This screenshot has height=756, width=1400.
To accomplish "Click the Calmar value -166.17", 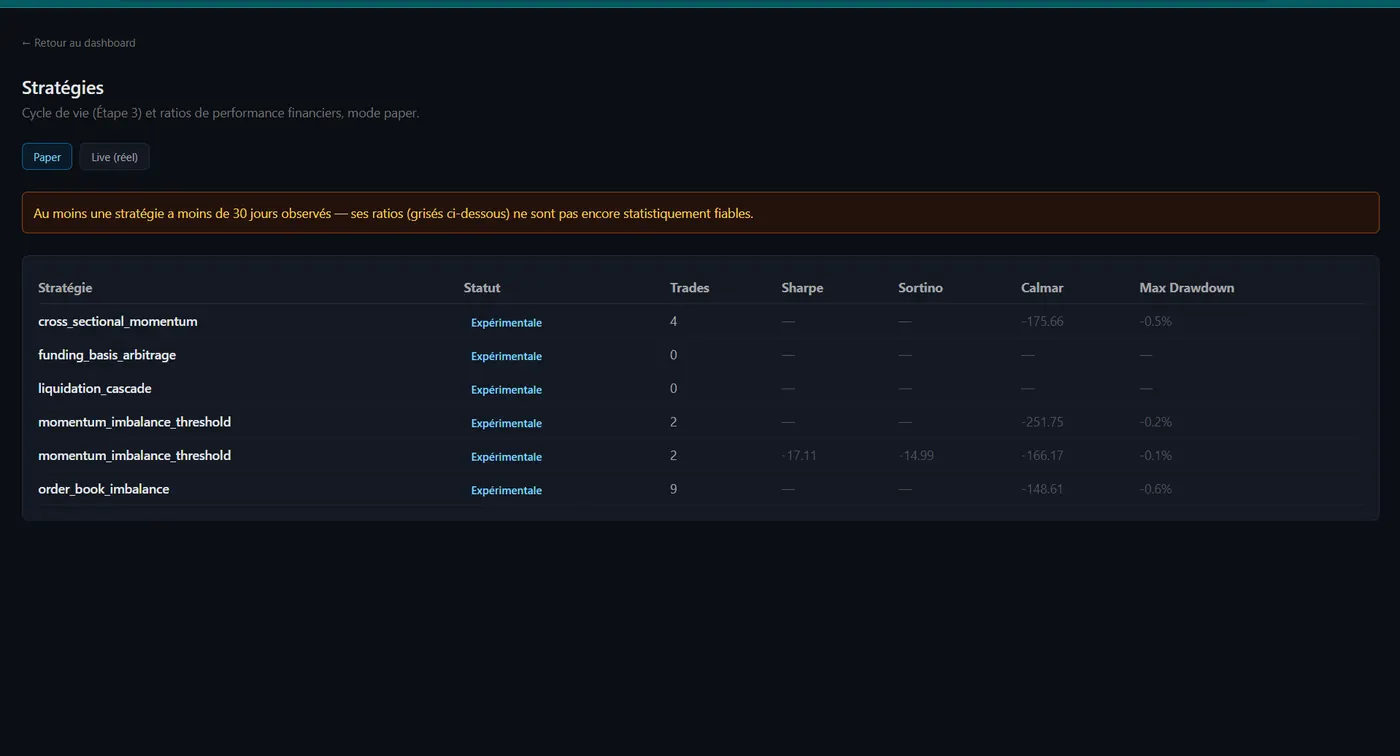I will (1042, 456).
